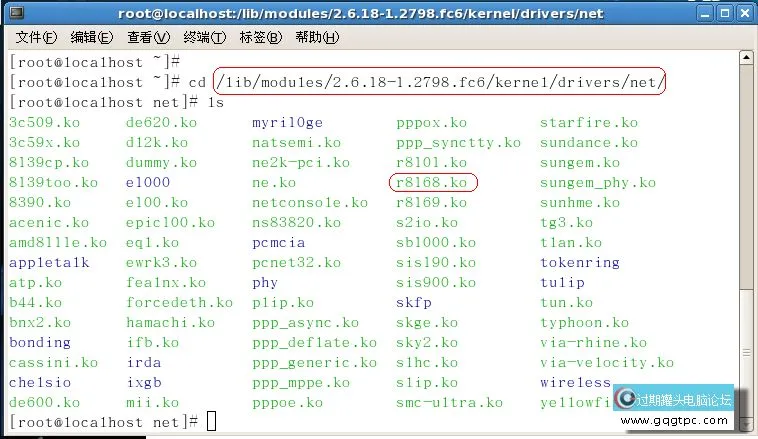
Task: Click the r8169.ko file name
Action: [431, 203]
